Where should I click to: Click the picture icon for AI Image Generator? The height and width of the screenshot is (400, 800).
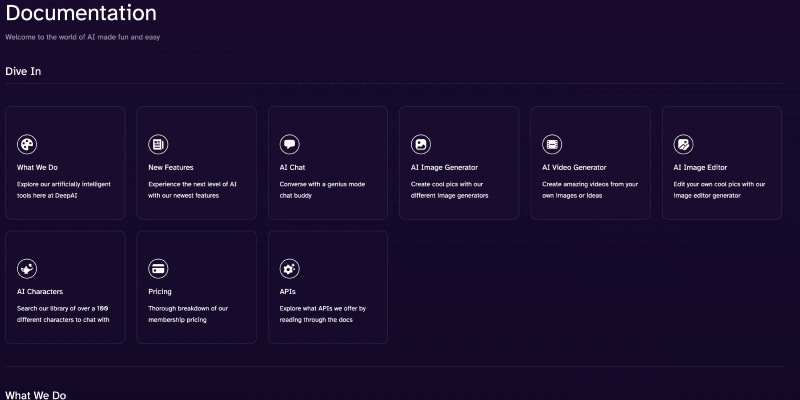tap(421, 144)
